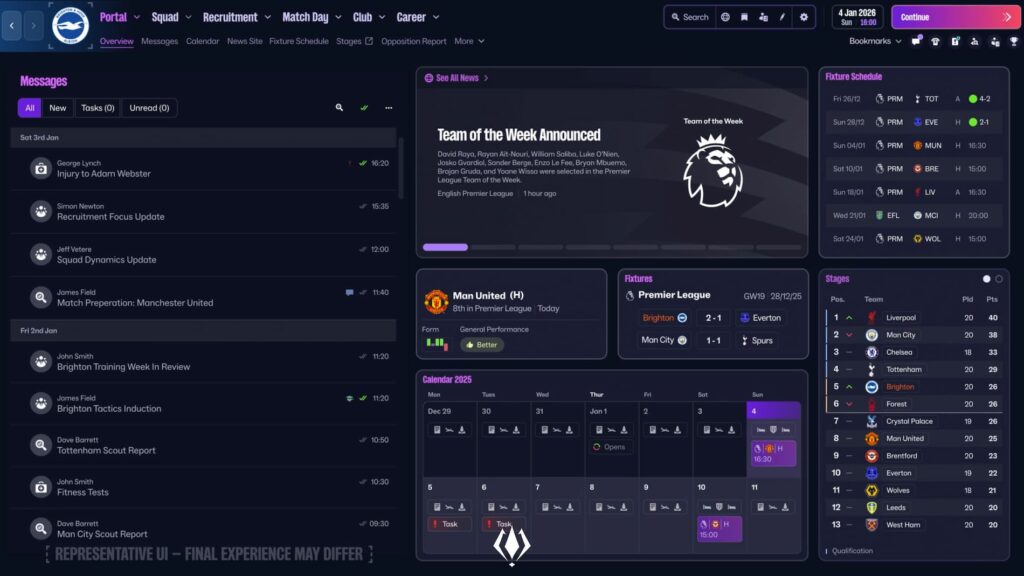The height and width of the screenshot is (576, 1024).
Task: Open the settings gear in top bar
Action: [804, 17]
